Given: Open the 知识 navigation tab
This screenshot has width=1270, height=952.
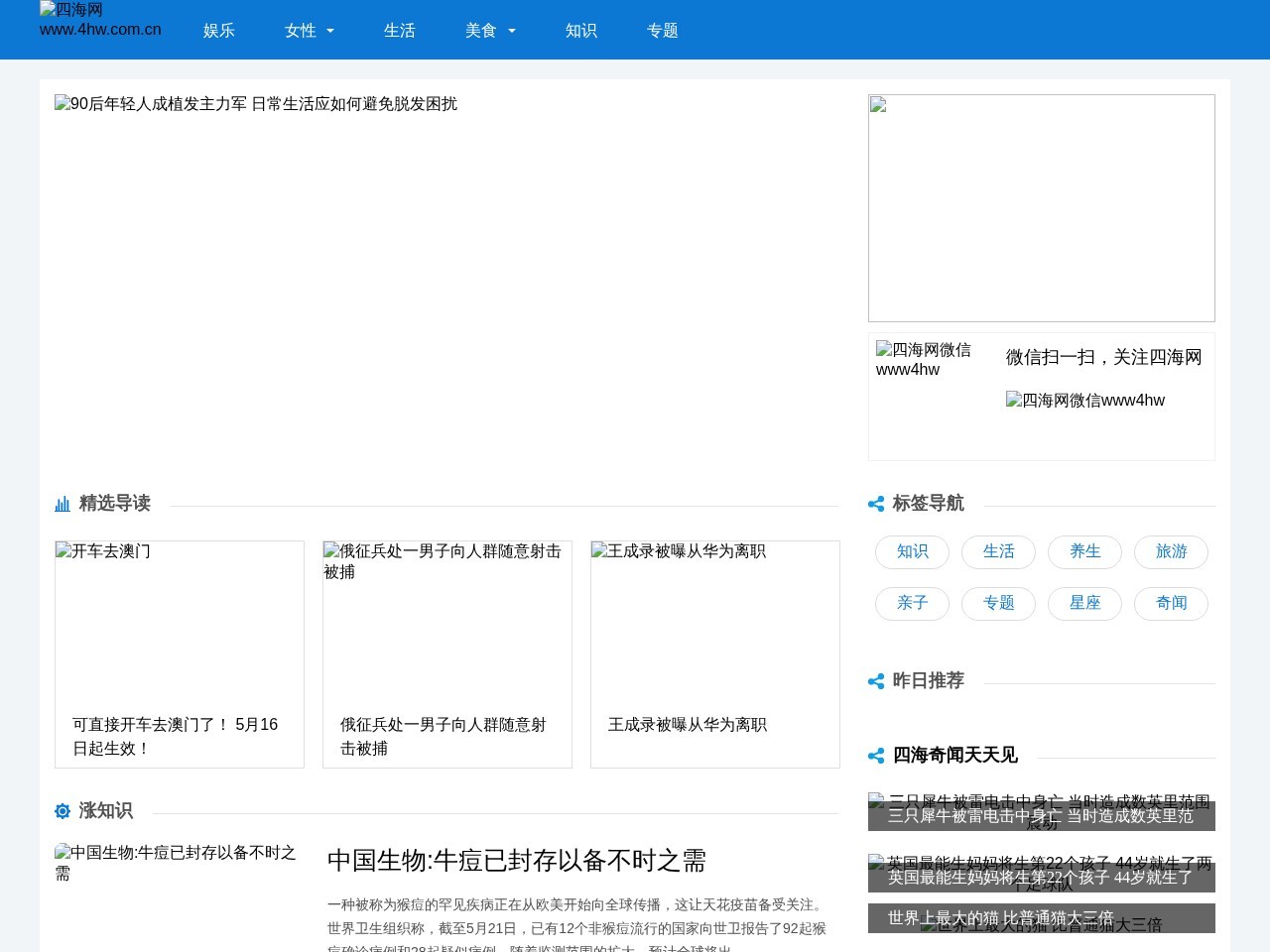Looking at the screenshot, I should (581, 31).
